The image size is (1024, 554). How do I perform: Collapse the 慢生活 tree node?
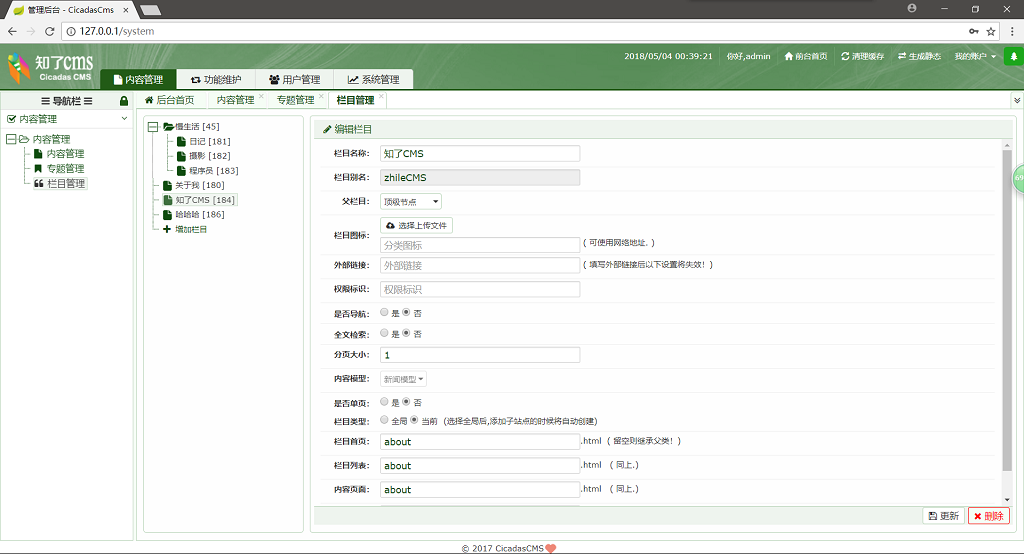[x=152, y=127]
